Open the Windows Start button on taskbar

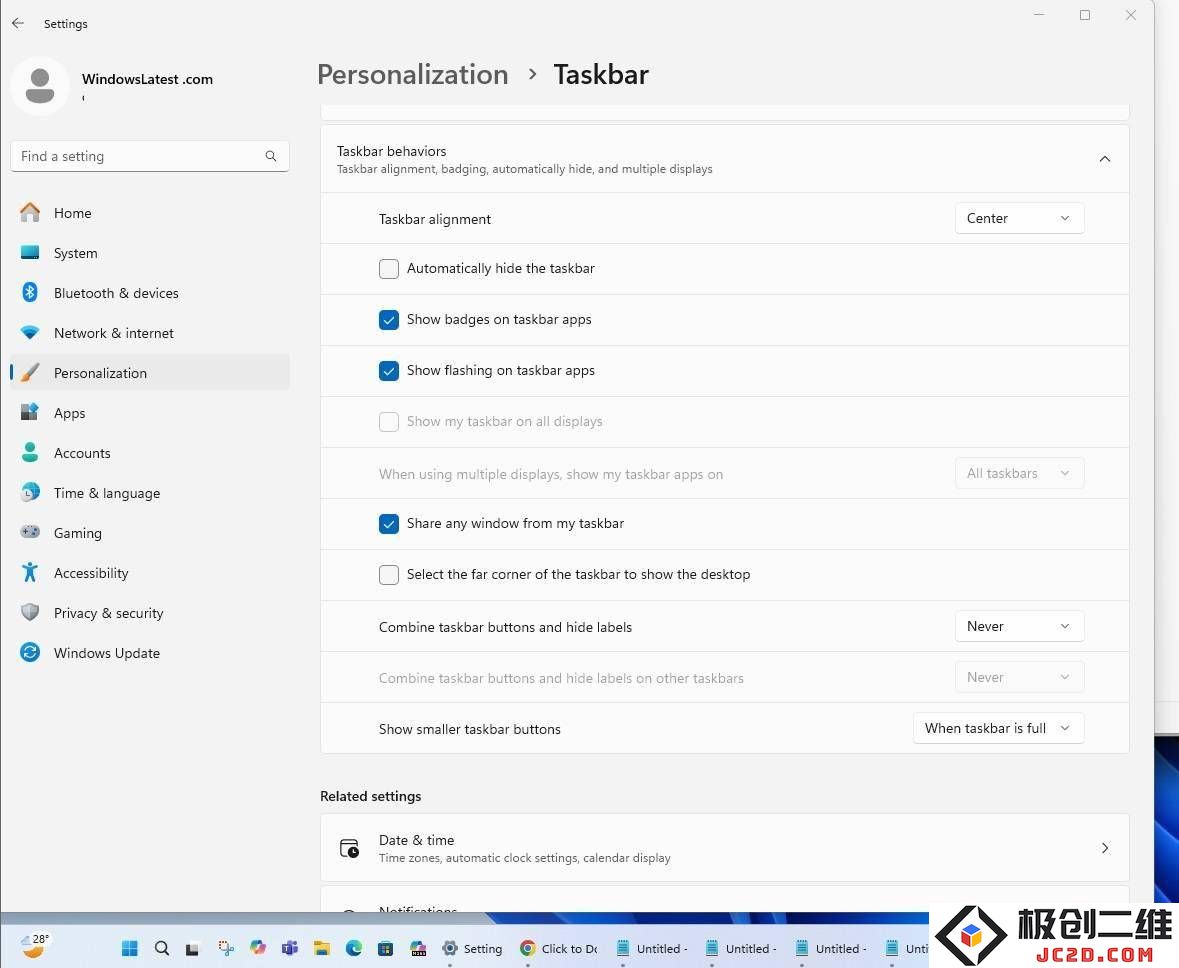click(x=130, y=948)
